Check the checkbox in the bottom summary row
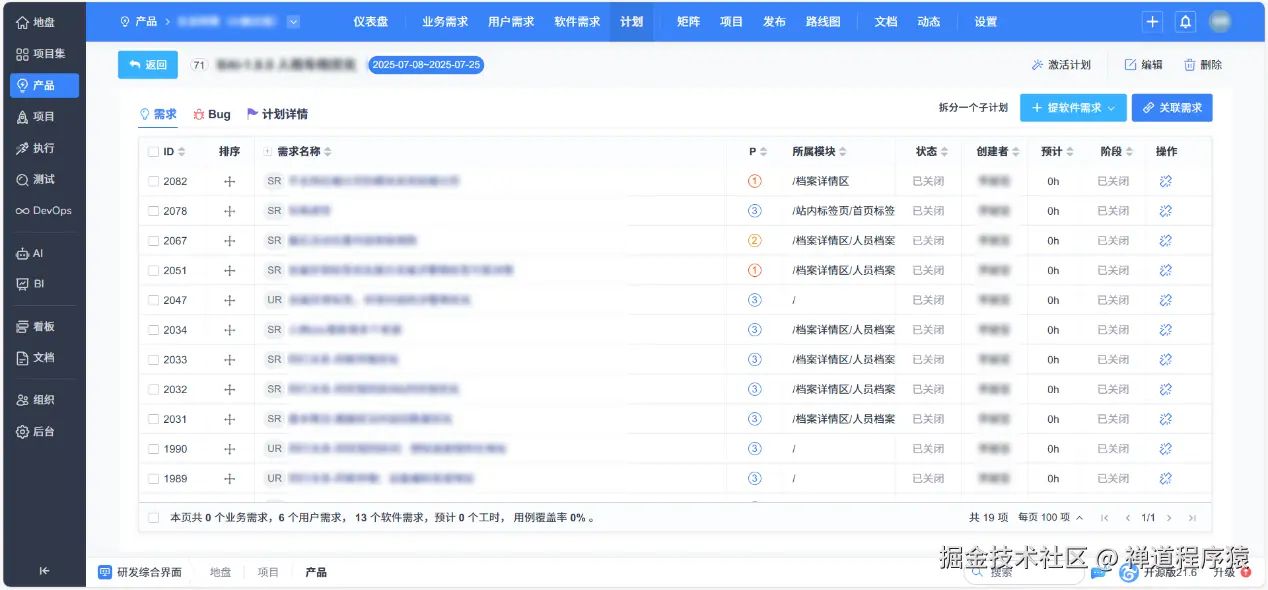The width and height of the screenshot is (1268, 590). (x=153, y=517)
